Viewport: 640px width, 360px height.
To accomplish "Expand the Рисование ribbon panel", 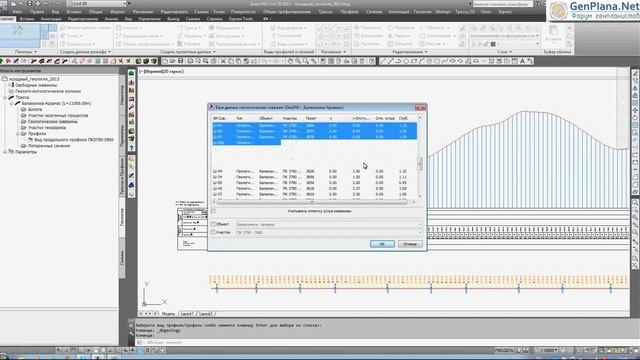I will point(334,52).
